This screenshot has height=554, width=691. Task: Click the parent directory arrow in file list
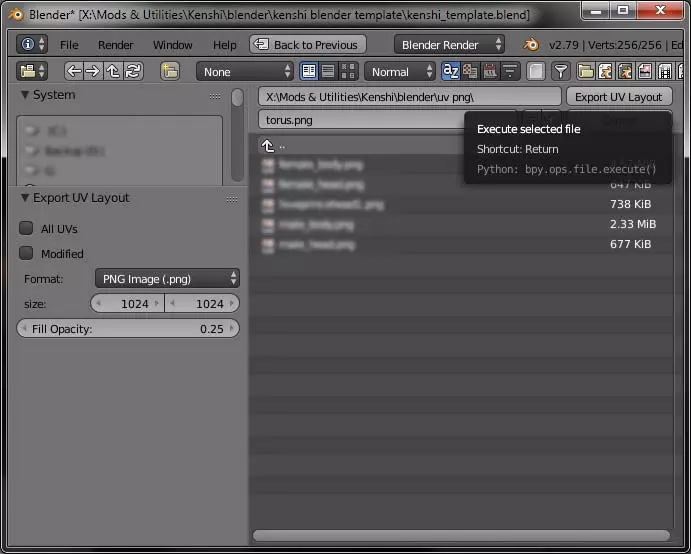267,146
